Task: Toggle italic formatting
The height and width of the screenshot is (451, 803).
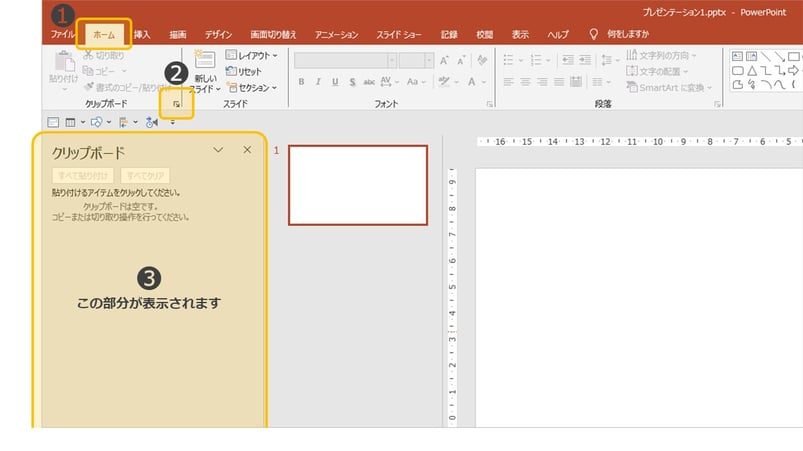Action: [318, 81]
